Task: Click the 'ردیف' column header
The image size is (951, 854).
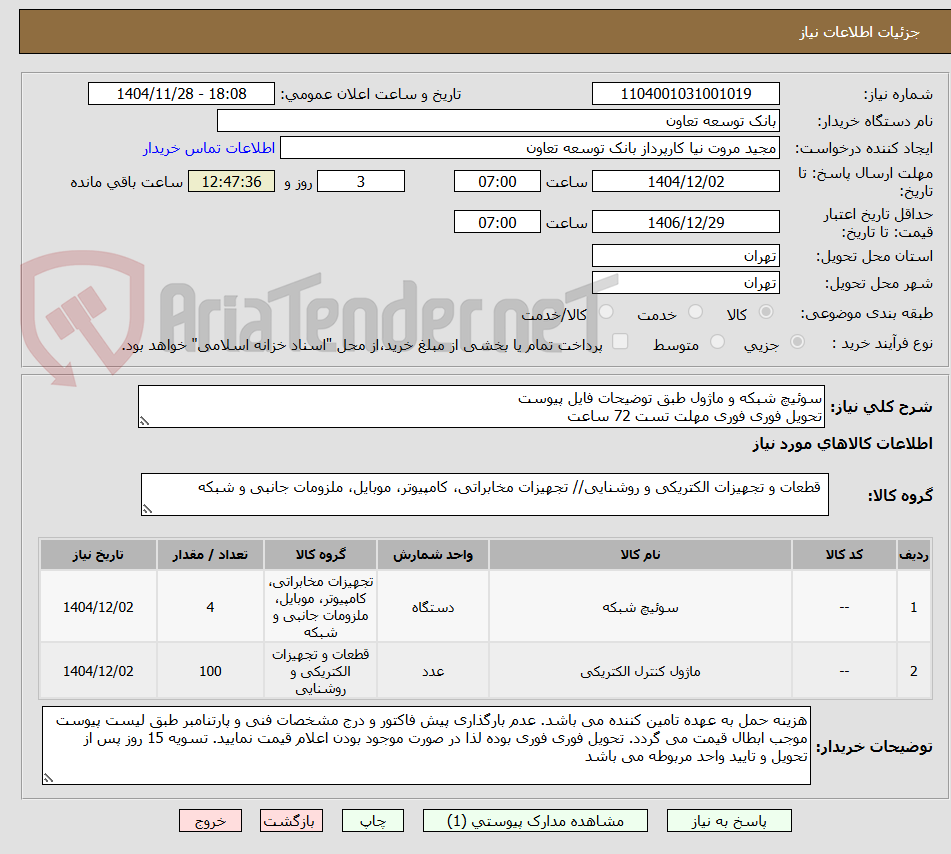Action: [x=913, y=554]
